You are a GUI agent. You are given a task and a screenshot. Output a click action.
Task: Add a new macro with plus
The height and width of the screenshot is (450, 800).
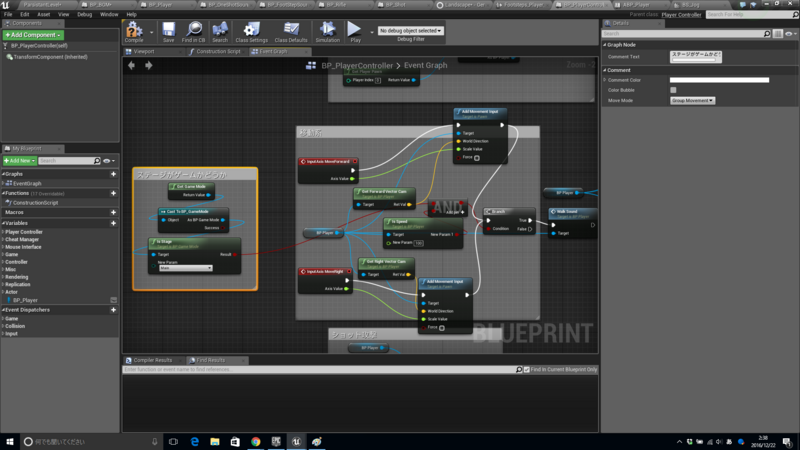click(x=113, y=212)
